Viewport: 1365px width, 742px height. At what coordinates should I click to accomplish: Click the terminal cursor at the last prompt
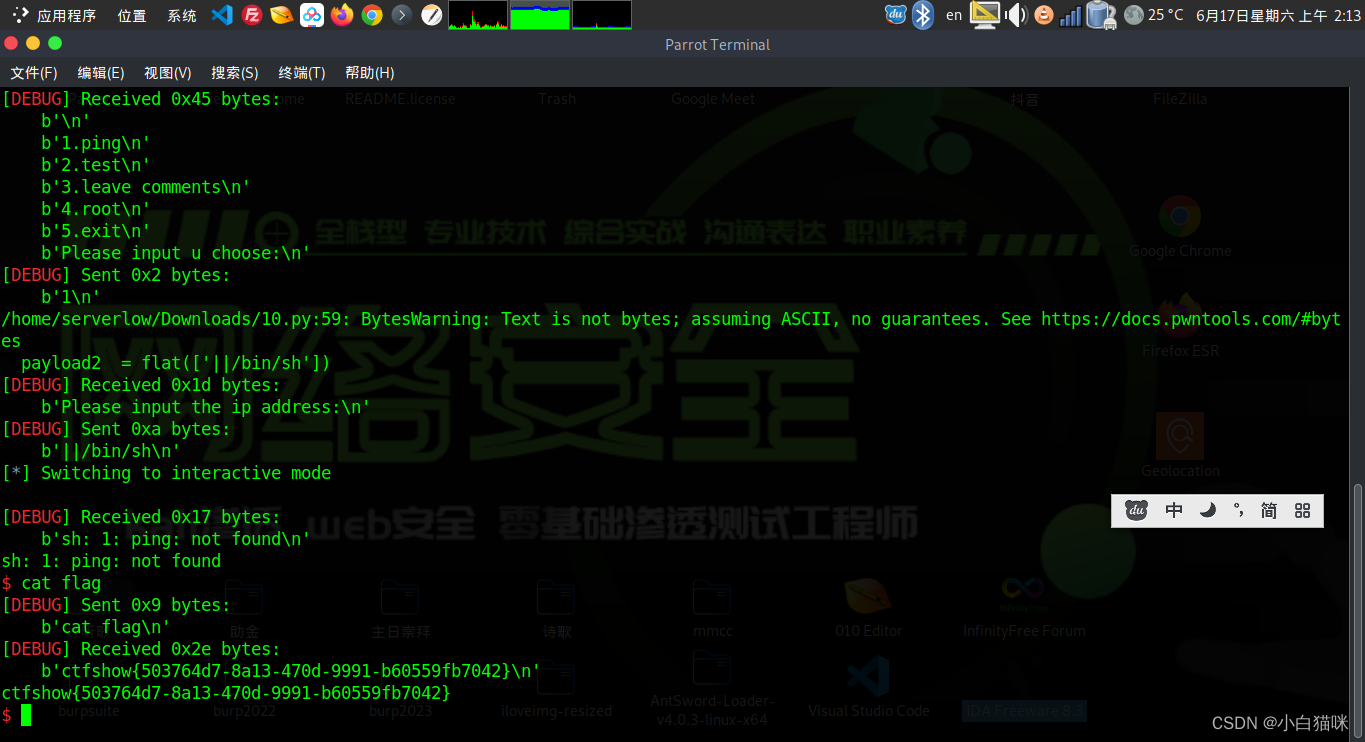coord(26,715)
